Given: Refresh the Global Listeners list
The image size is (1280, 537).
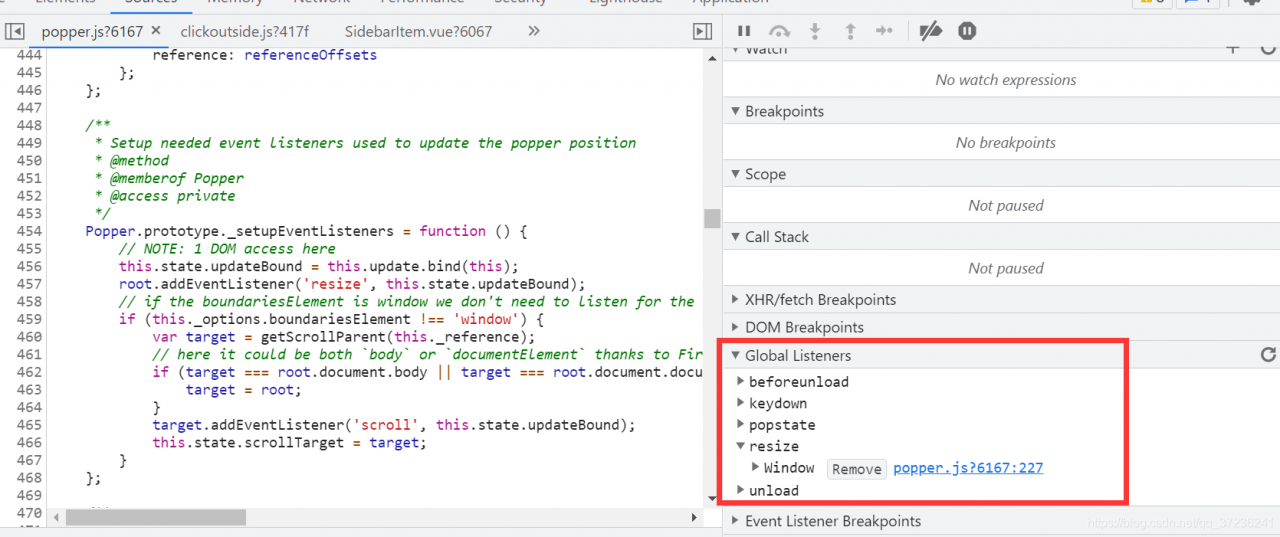Looking at the screenshot, I should [1268, 355].
